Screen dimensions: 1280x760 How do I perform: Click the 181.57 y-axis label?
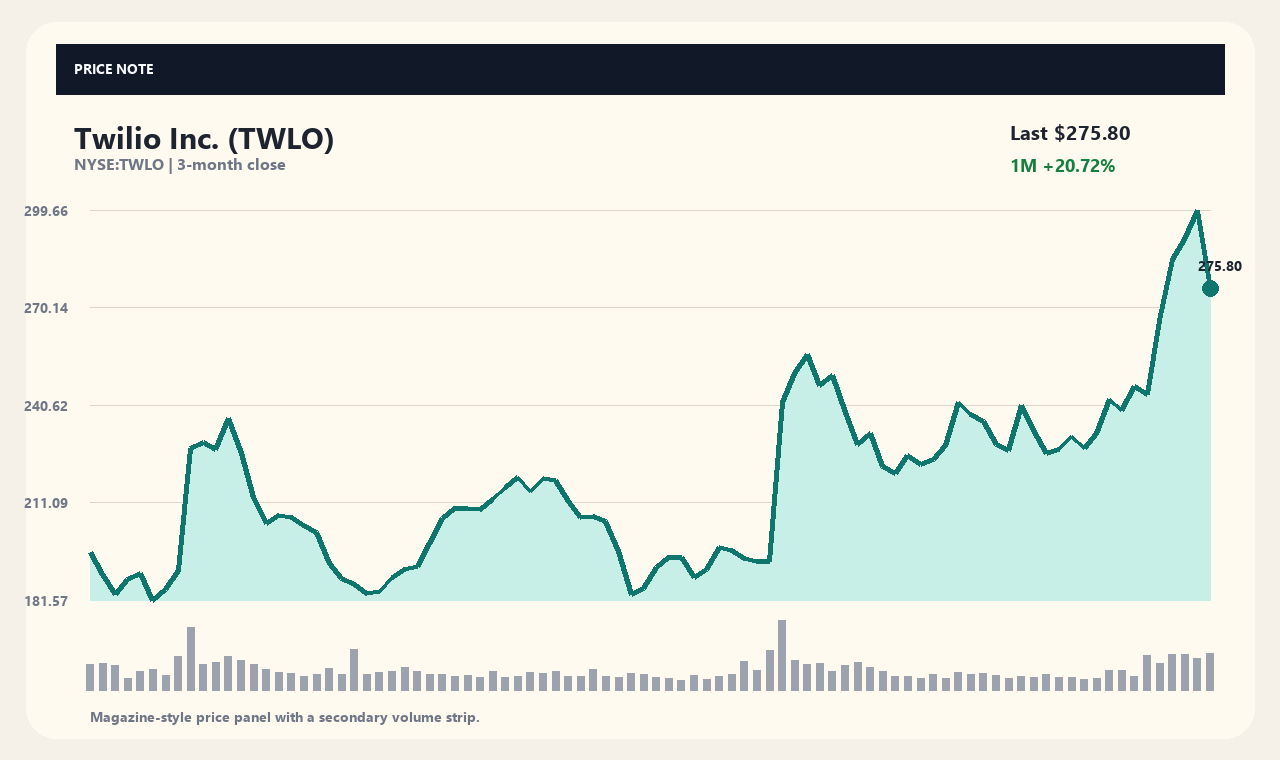coord(45,601)
